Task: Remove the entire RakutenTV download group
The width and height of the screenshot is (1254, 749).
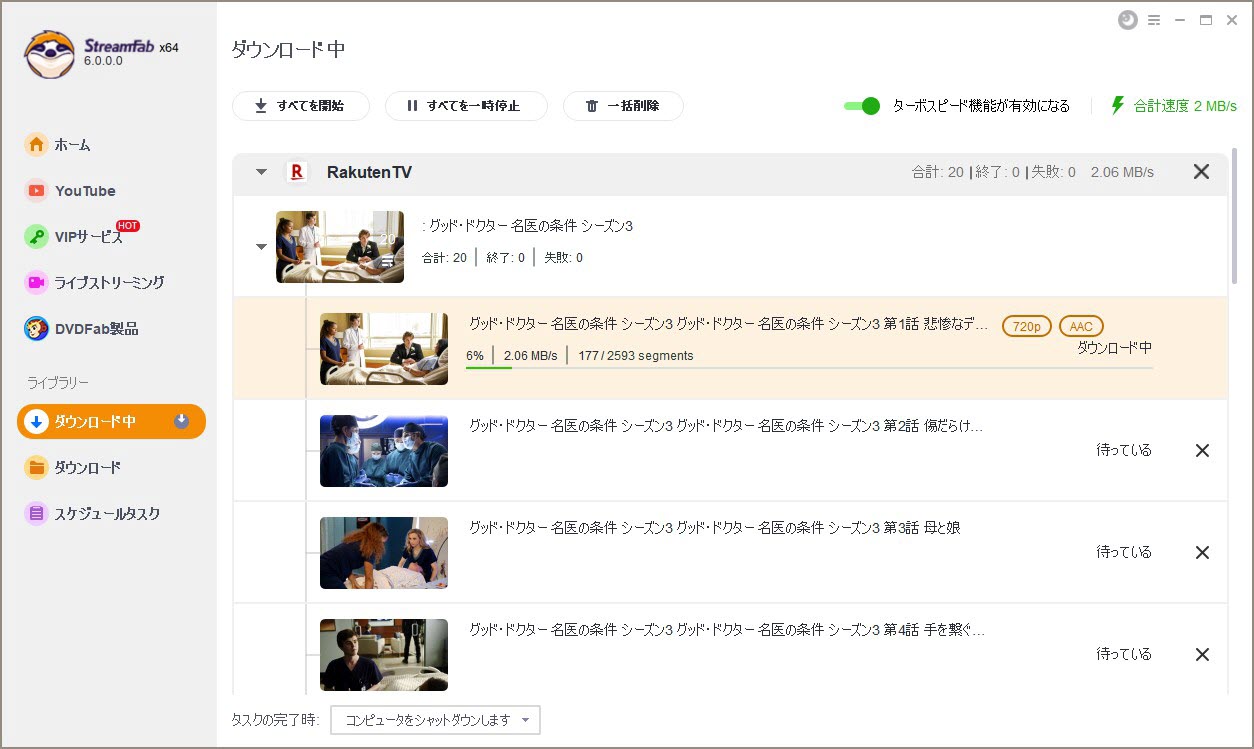Action: click(1202, 172)
